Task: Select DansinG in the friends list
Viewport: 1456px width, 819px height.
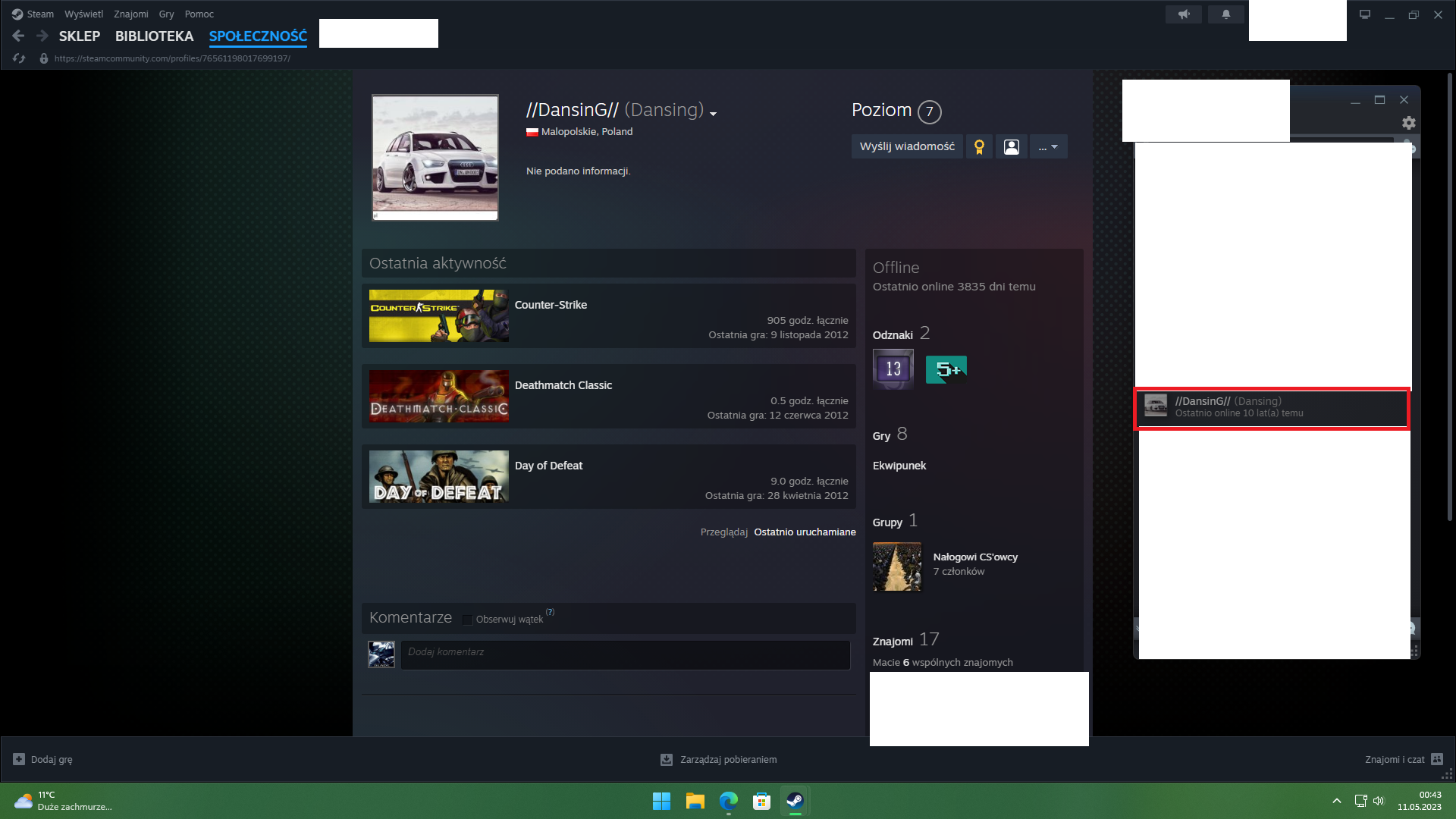Action: tap(1271, 407)
